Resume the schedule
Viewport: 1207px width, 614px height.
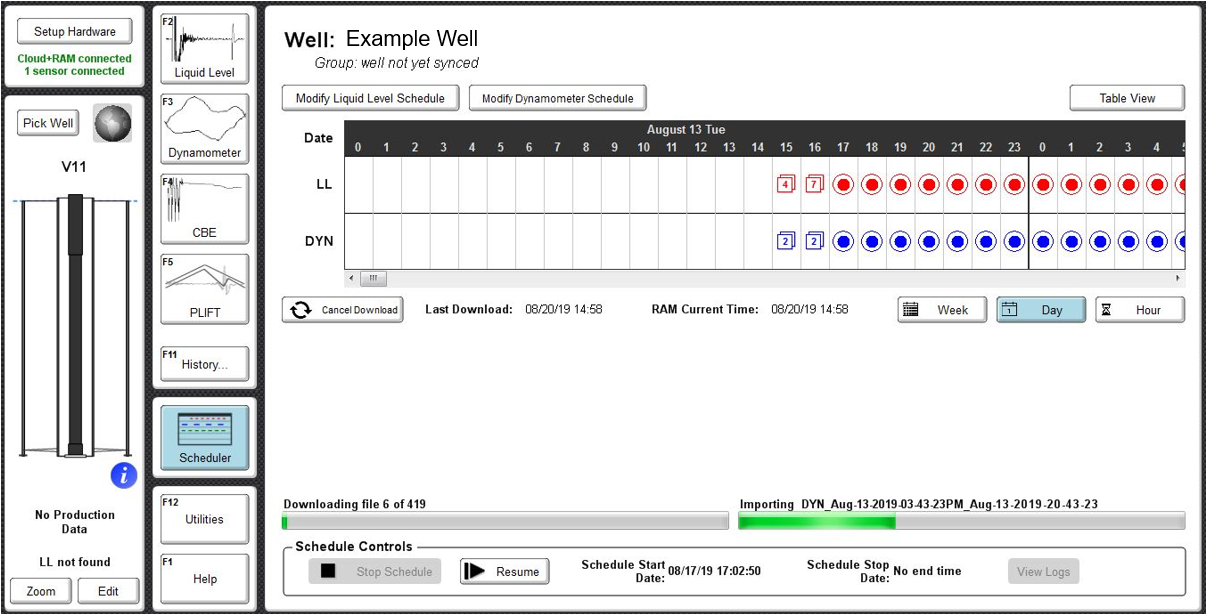(x=505, y=571)
